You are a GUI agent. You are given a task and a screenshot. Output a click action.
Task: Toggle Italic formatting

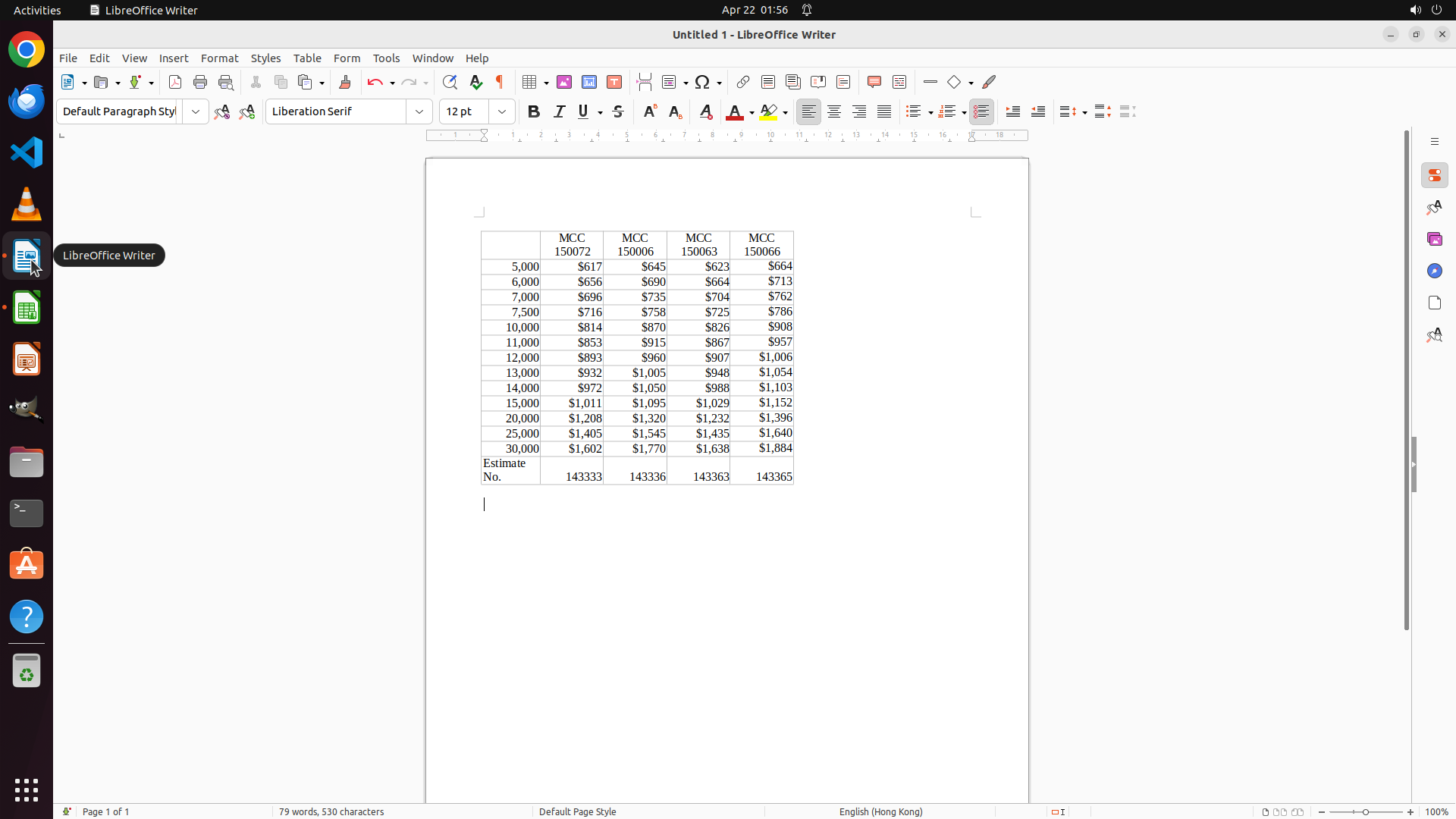[x=559, y=111]
